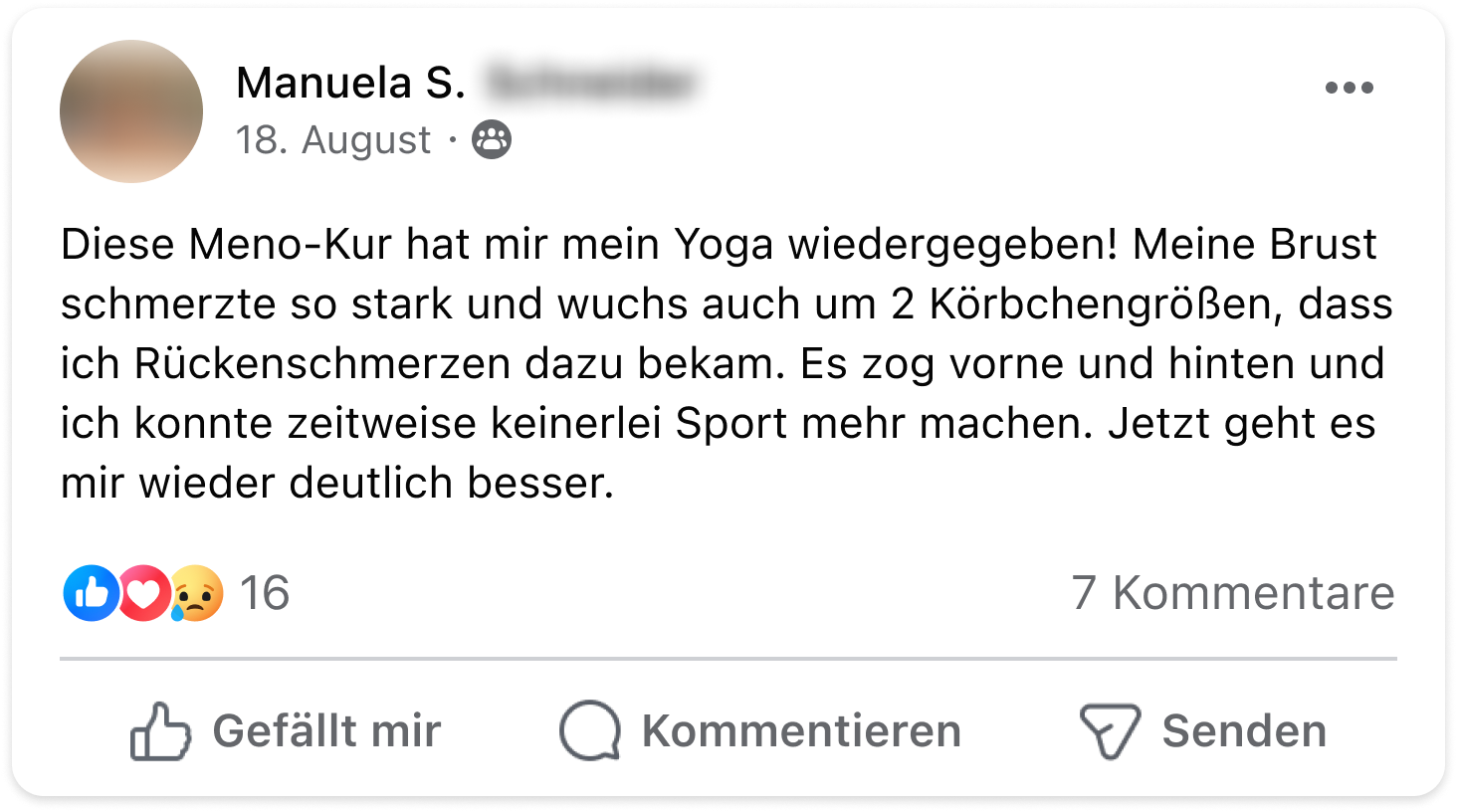Show who reacted via the 16 count
The width and height of the screenshot is (1457, 812).
coord(265,593)
